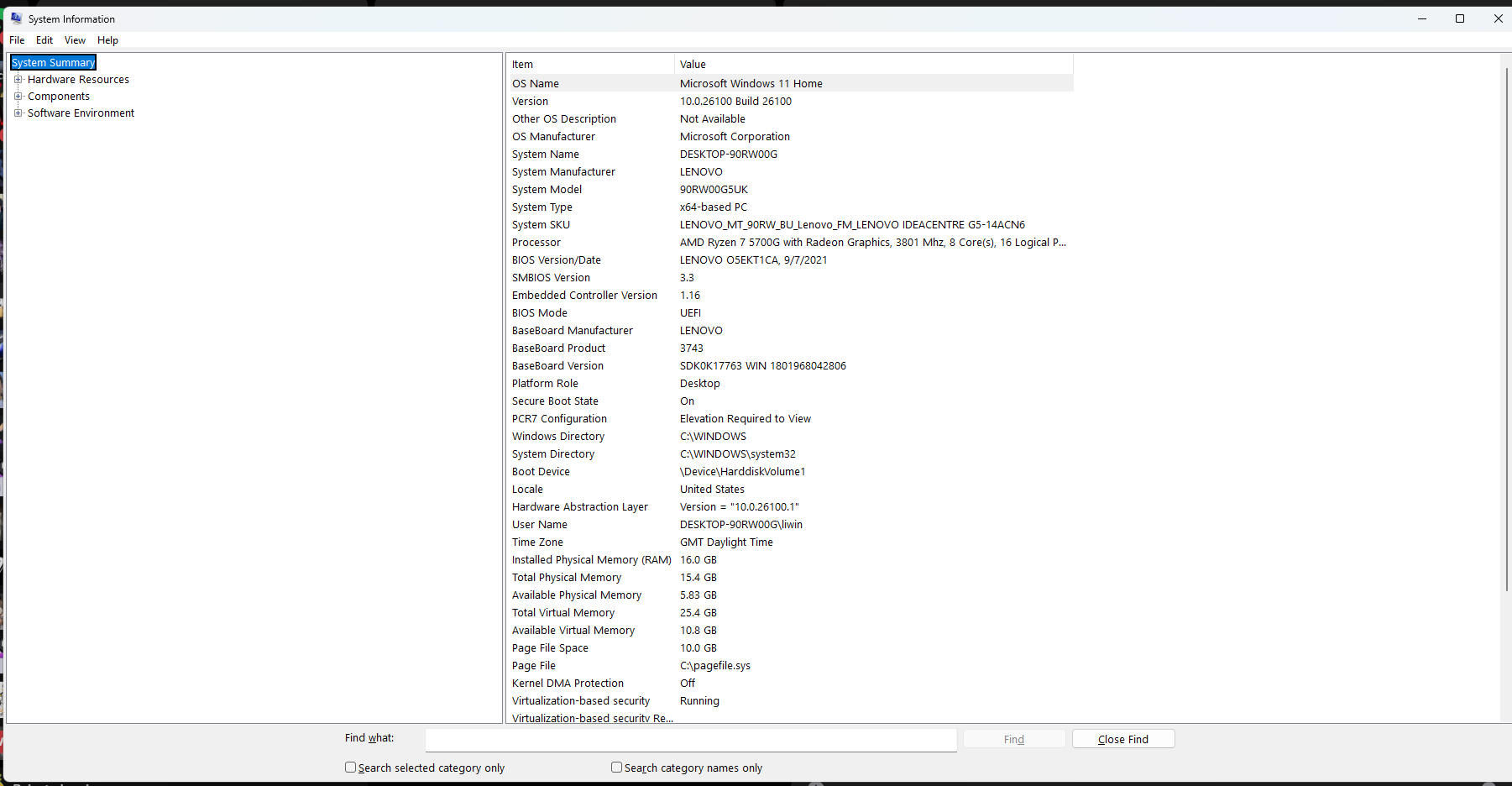
Task: Select the Windows Directory row
Action: pos(792,437)
